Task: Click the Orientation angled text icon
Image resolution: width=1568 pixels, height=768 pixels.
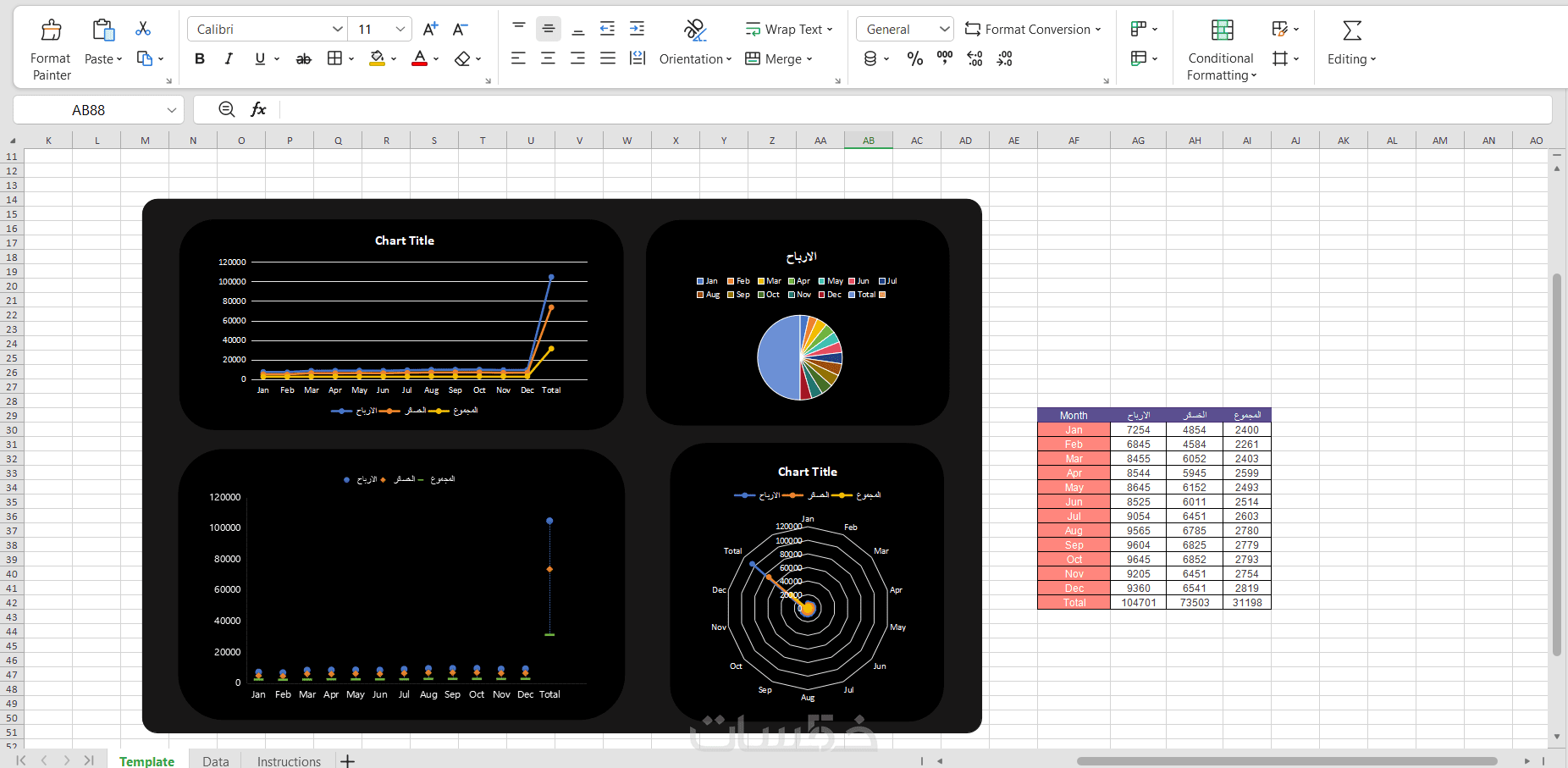Action: click(x=695, y=30)
